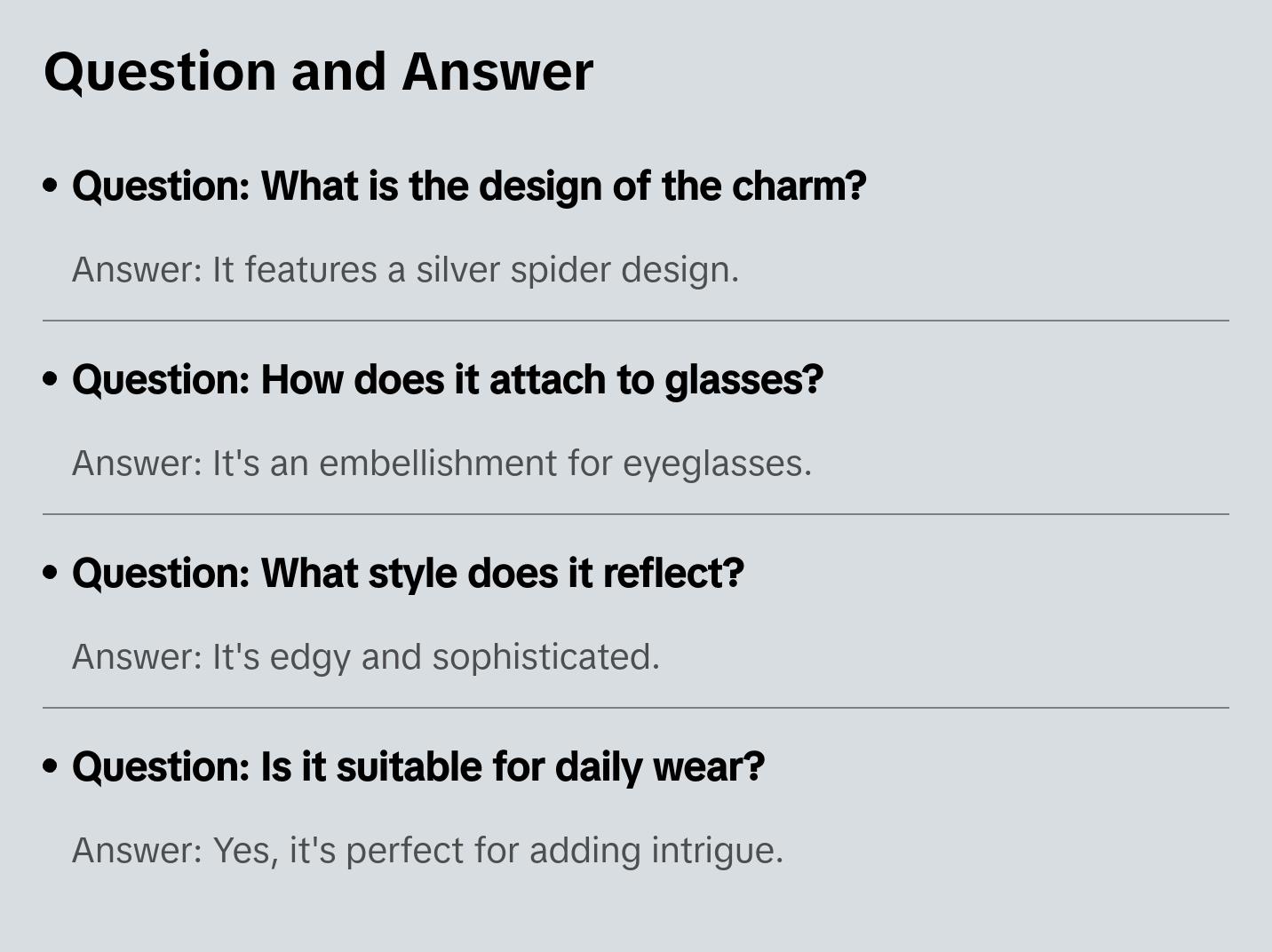Click bullet beside glasses attachment question
The height and width of the screenshot is (952, 1272).
click(51, 379)
